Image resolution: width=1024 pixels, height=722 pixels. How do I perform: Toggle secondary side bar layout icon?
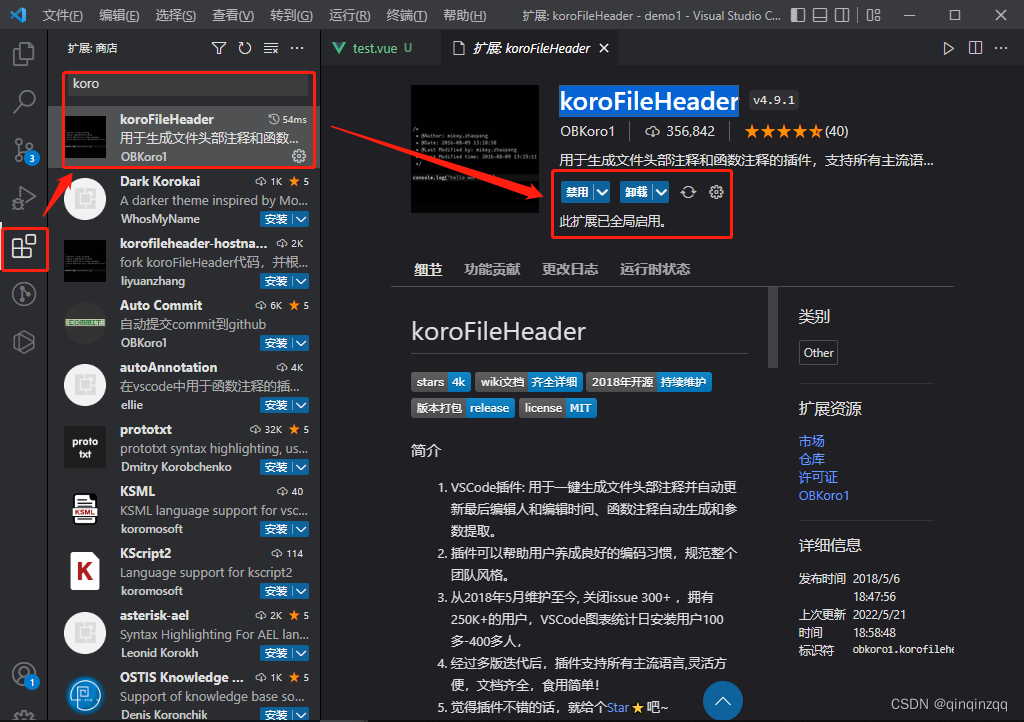(842, 15)
